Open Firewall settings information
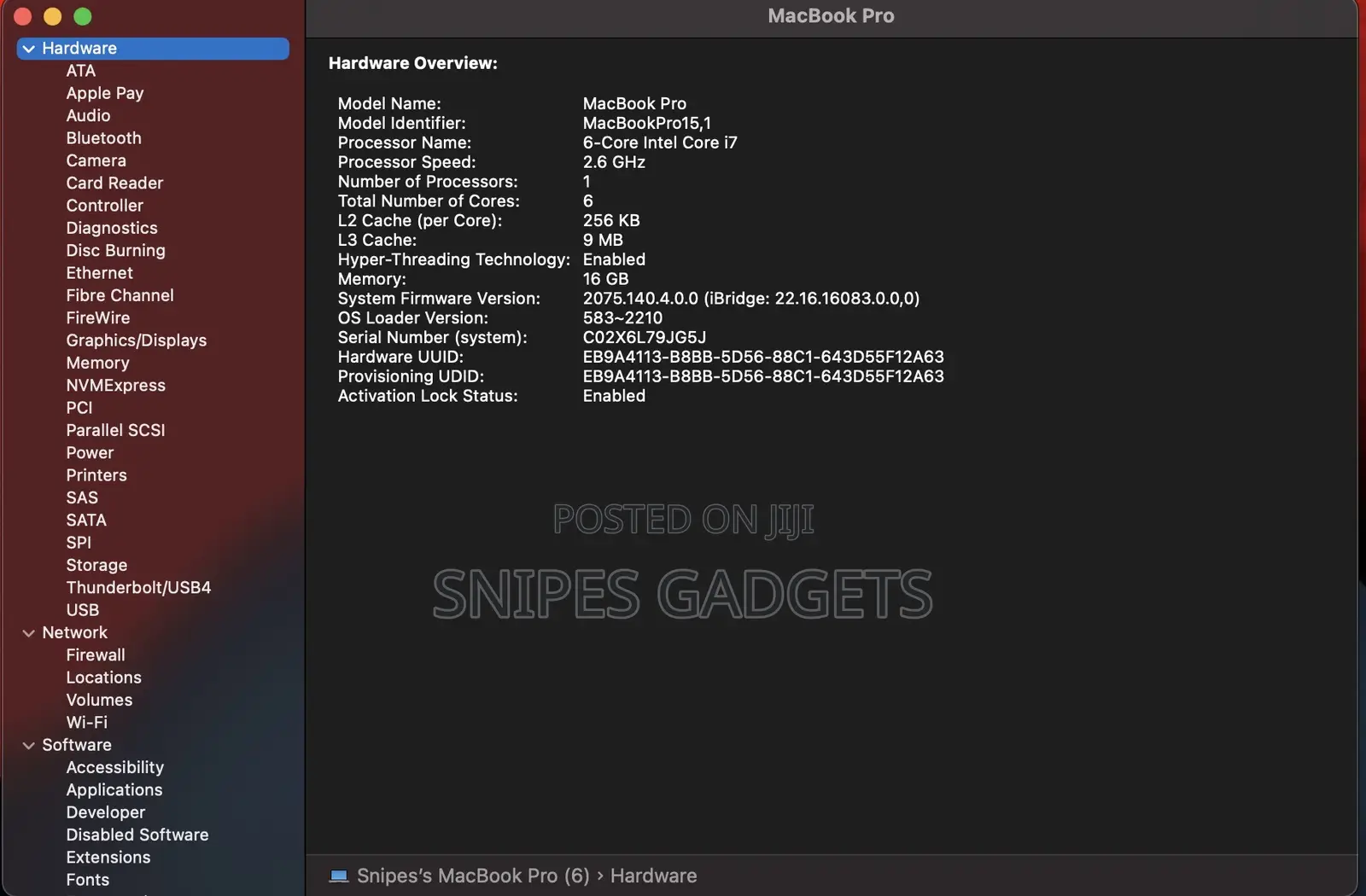 click(x=96, y=655)
